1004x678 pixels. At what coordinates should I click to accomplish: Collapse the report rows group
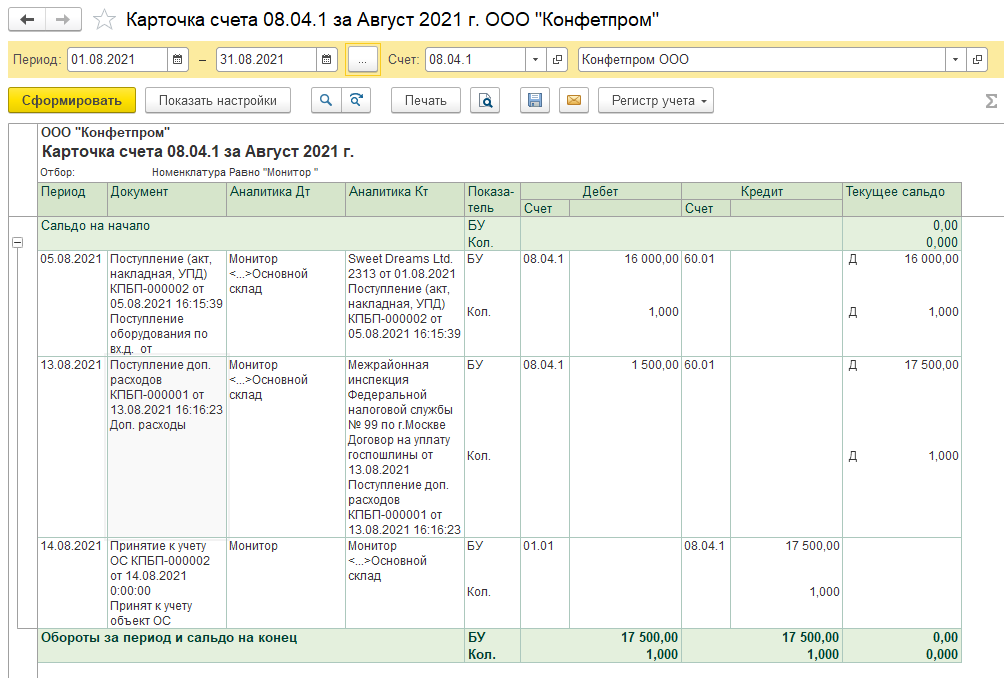click(x=17, y=243)
